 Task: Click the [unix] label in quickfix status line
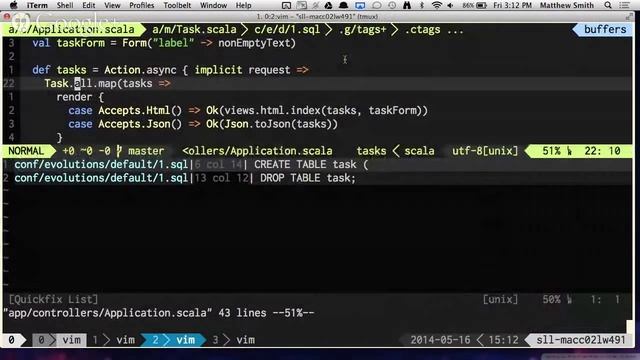pyautogui.click(x=500, y=299)
